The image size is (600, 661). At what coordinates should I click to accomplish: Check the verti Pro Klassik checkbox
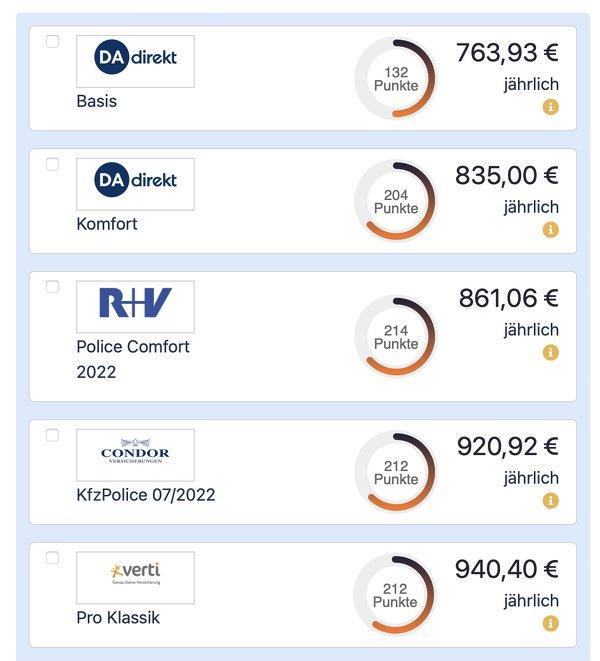point(52,558)
